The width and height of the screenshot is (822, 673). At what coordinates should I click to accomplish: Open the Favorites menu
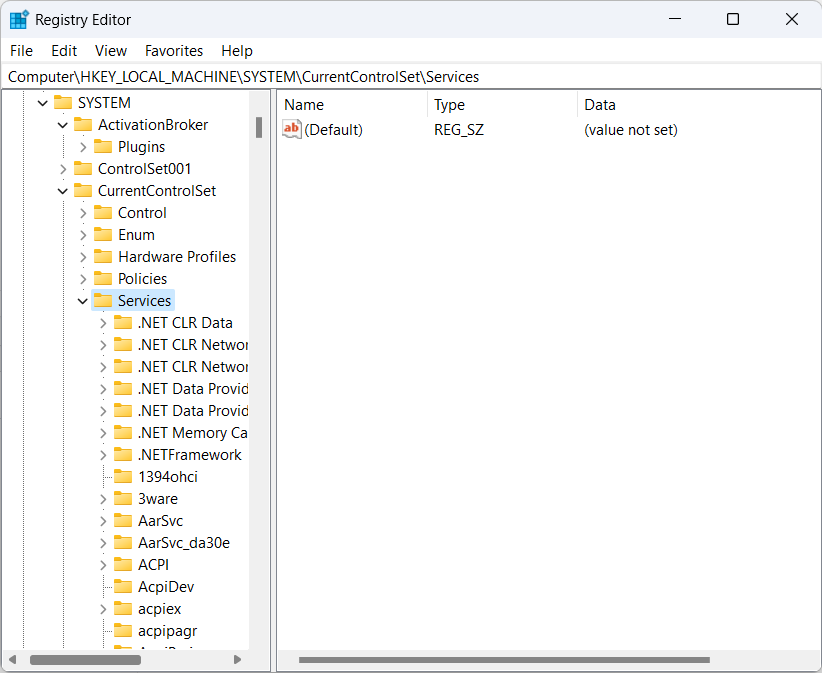(x=174, y=51)
